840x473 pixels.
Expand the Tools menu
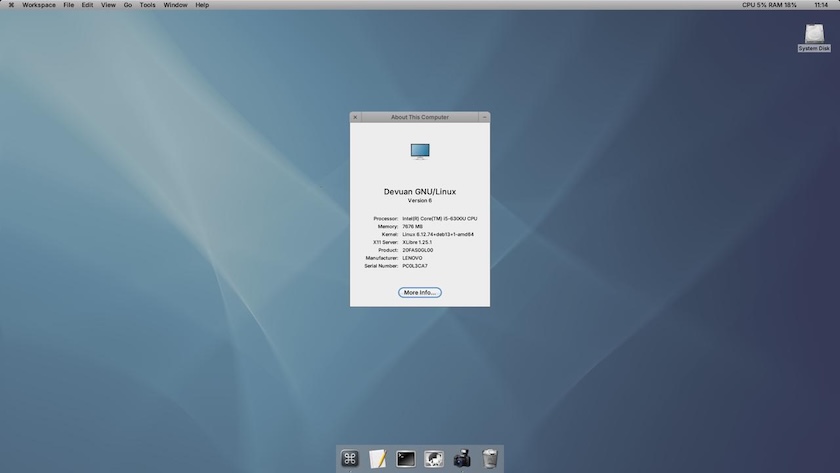click(147, 5)
